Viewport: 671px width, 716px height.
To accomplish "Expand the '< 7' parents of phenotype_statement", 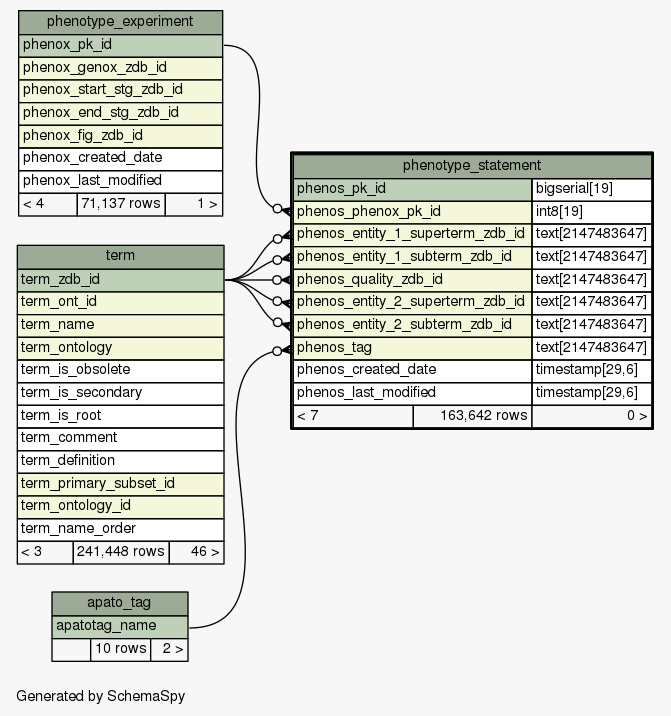I will [x=353, y=416].
